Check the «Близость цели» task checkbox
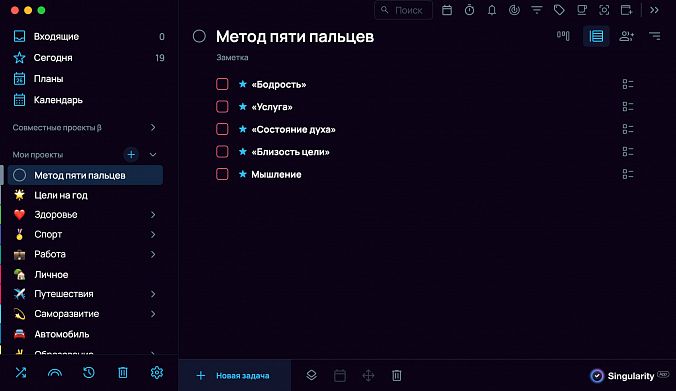The height and width of the screenshot is (391, 676). tap(222, 151)
